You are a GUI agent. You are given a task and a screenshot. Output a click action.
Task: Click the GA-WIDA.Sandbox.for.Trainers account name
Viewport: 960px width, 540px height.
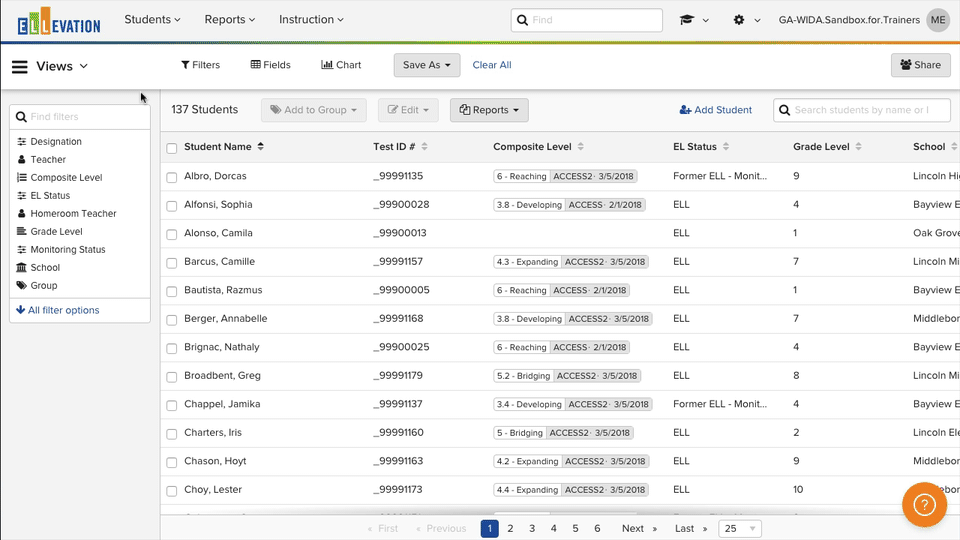(x=849, y=20)
